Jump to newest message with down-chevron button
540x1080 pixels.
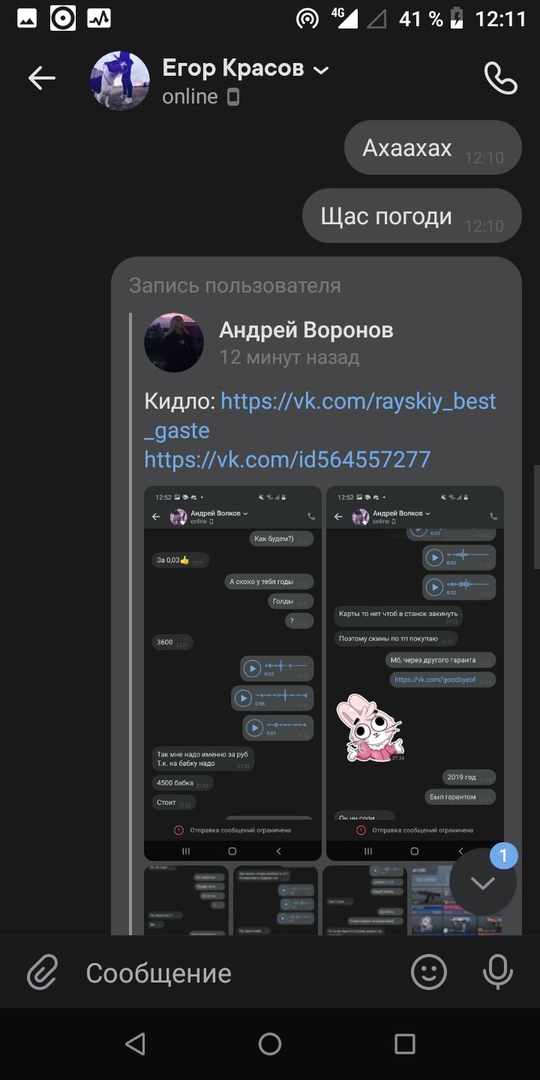click(x=483, y=882)
